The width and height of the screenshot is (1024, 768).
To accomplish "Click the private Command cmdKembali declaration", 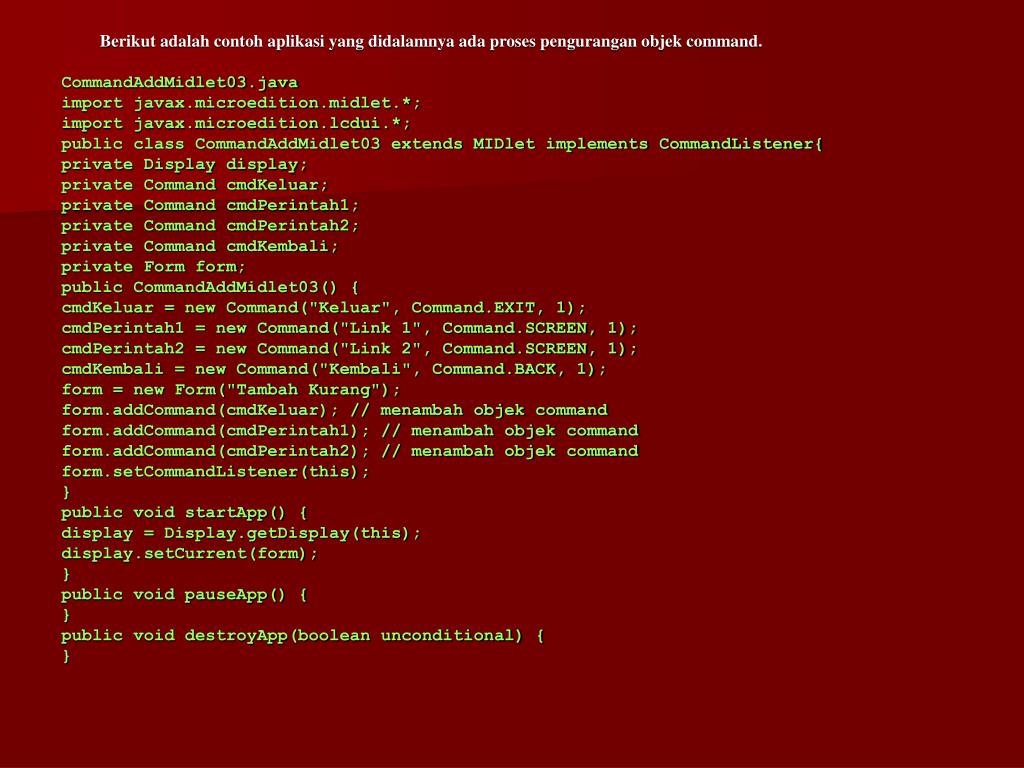I will (200, 247).
